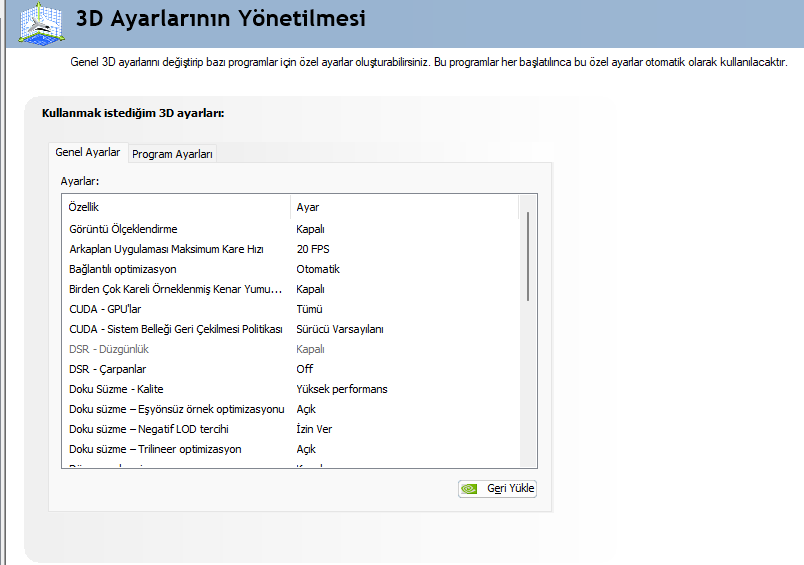804x565 pixels.
Task: Click Açık value of Eşyönsüz örnek optimizasyonu
Action: pyautogui.click(x=306, y=409)
